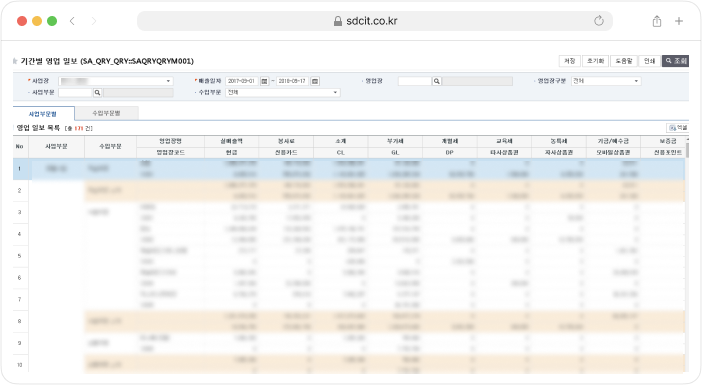Click the 저장 save button
This screenshot has height=385, width=702.
coord(569,61)
